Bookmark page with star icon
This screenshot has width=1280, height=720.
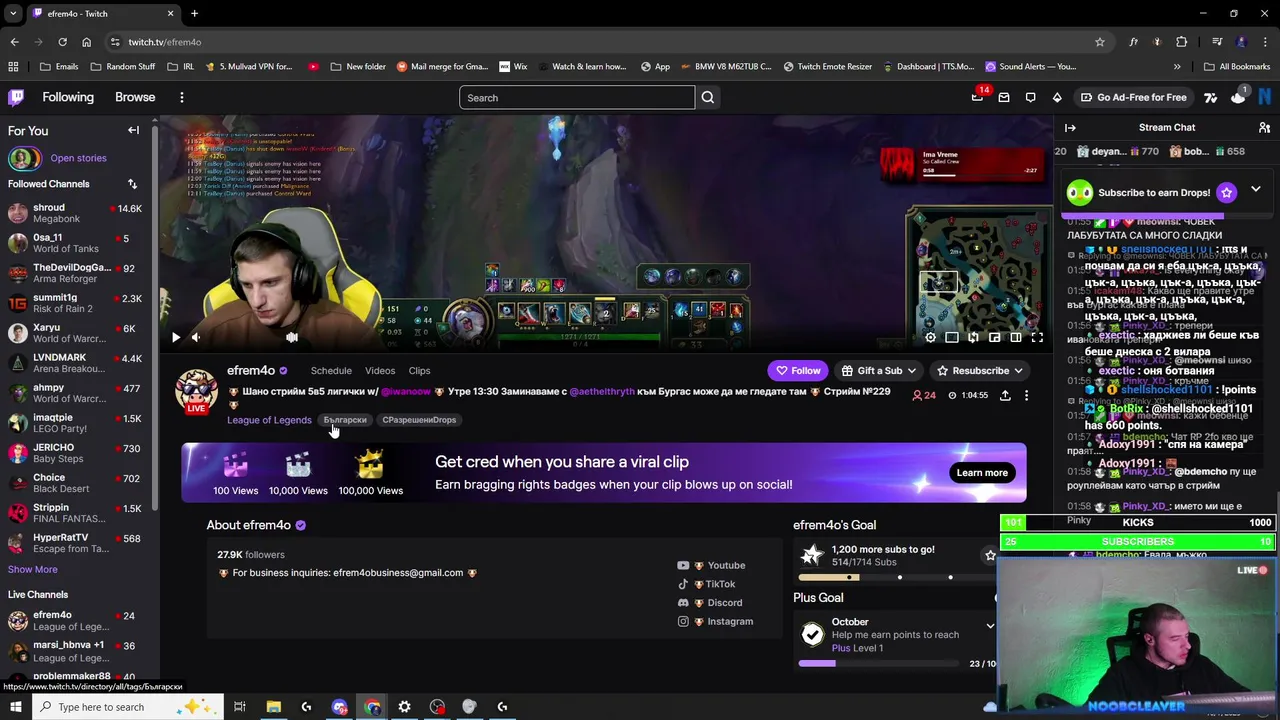1100,42
